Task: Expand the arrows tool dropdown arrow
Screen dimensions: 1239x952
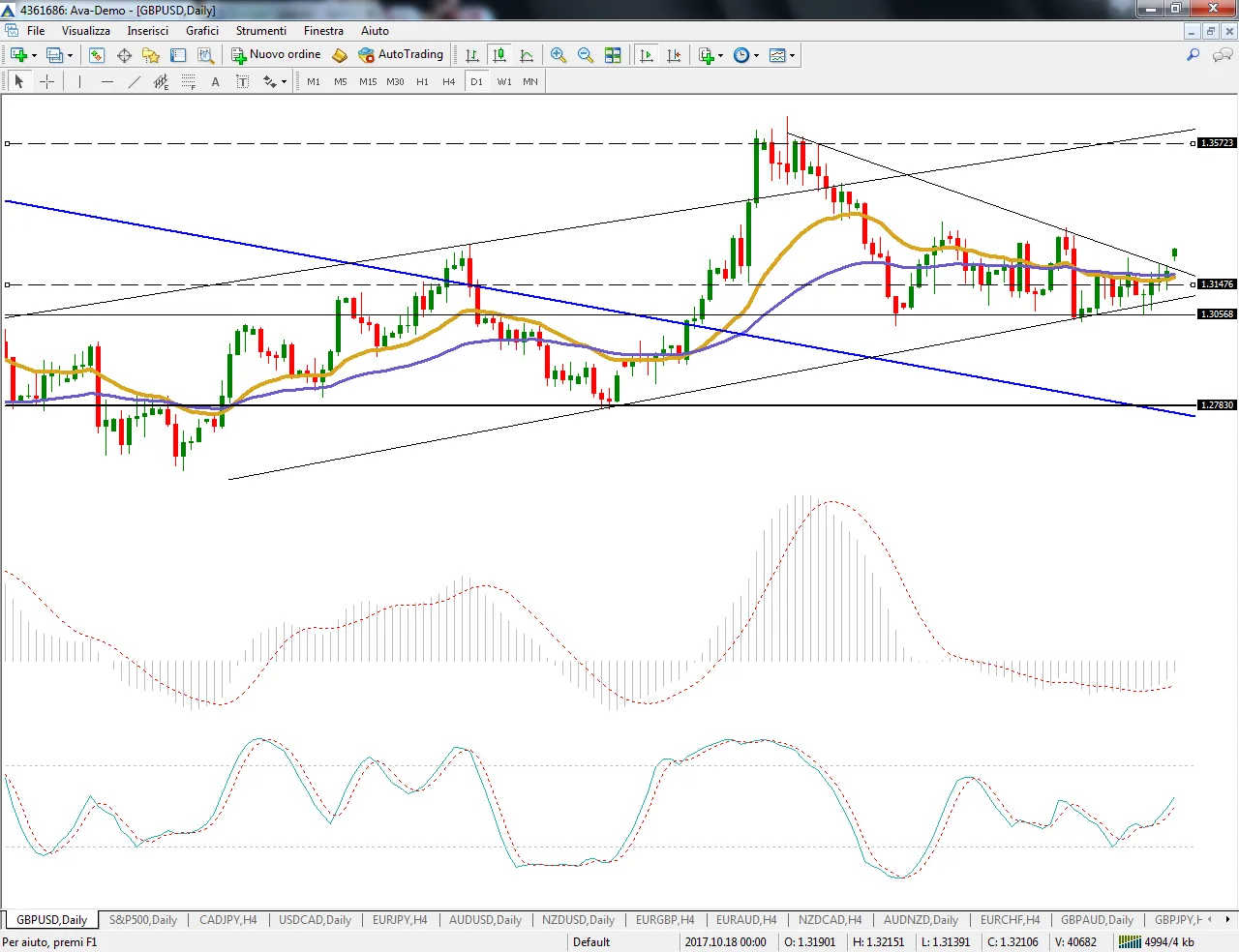Action: pos(284,82)
